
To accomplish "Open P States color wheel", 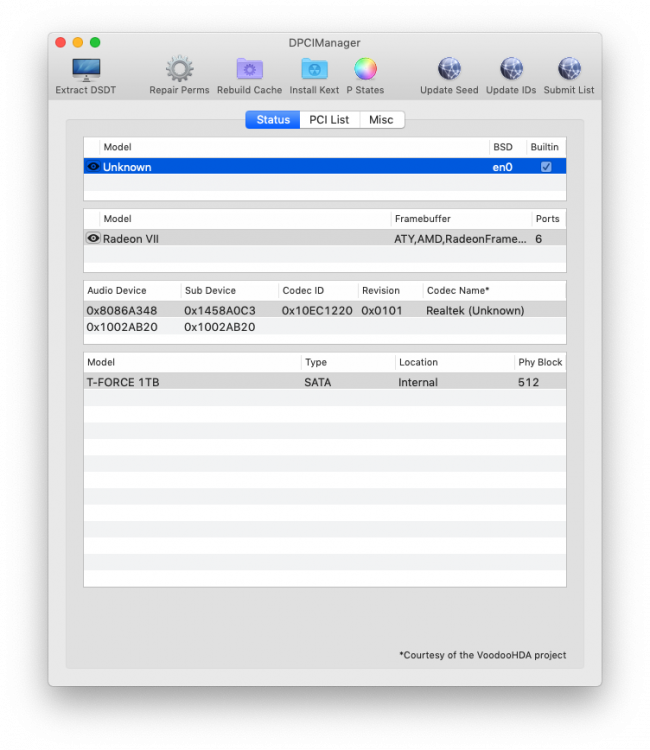I will tap(365, 69).
